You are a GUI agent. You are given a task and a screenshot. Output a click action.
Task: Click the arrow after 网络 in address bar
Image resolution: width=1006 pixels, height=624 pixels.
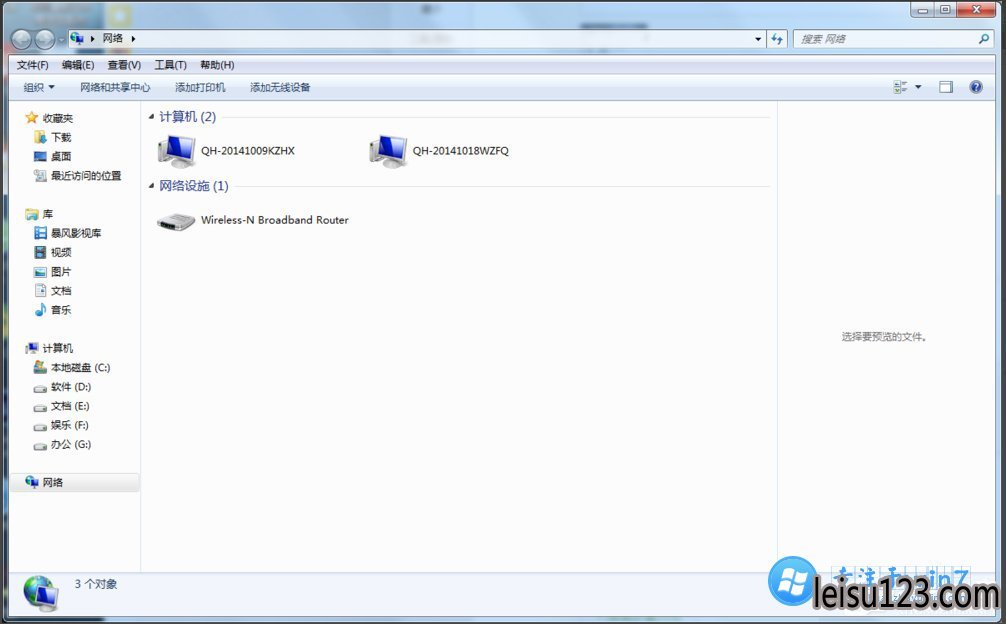click(133, 38)
